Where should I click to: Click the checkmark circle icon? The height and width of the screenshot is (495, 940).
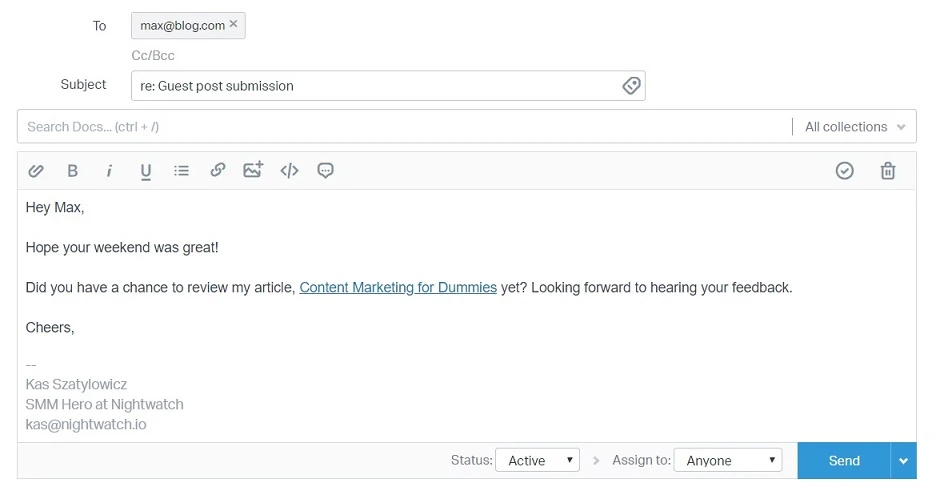(x=845, y=171)
